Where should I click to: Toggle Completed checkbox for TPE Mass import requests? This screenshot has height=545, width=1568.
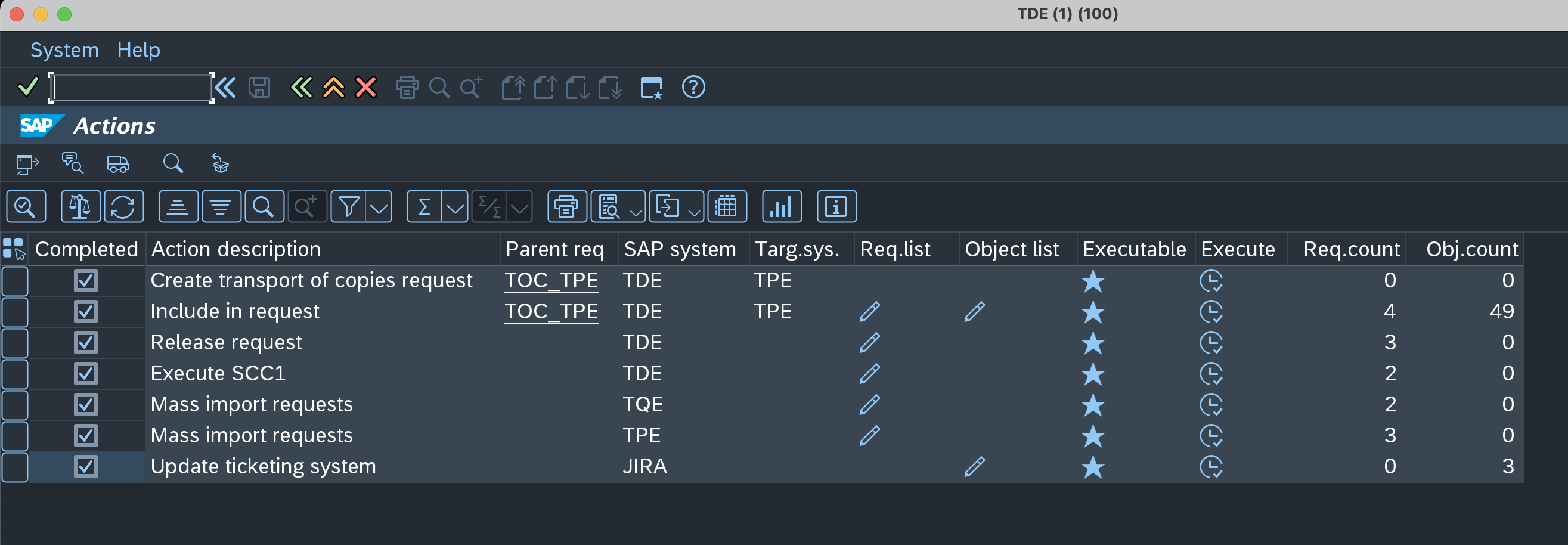coord(86,435)
